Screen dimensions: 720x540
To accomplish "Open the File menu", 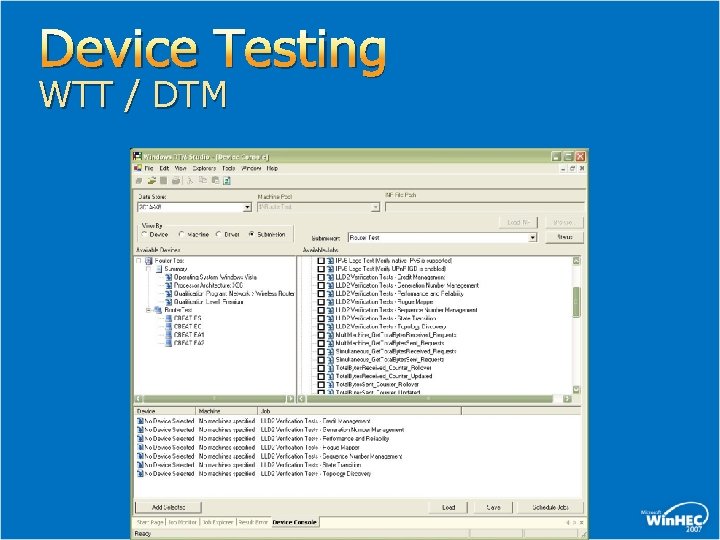I will (x=149, y=169).
